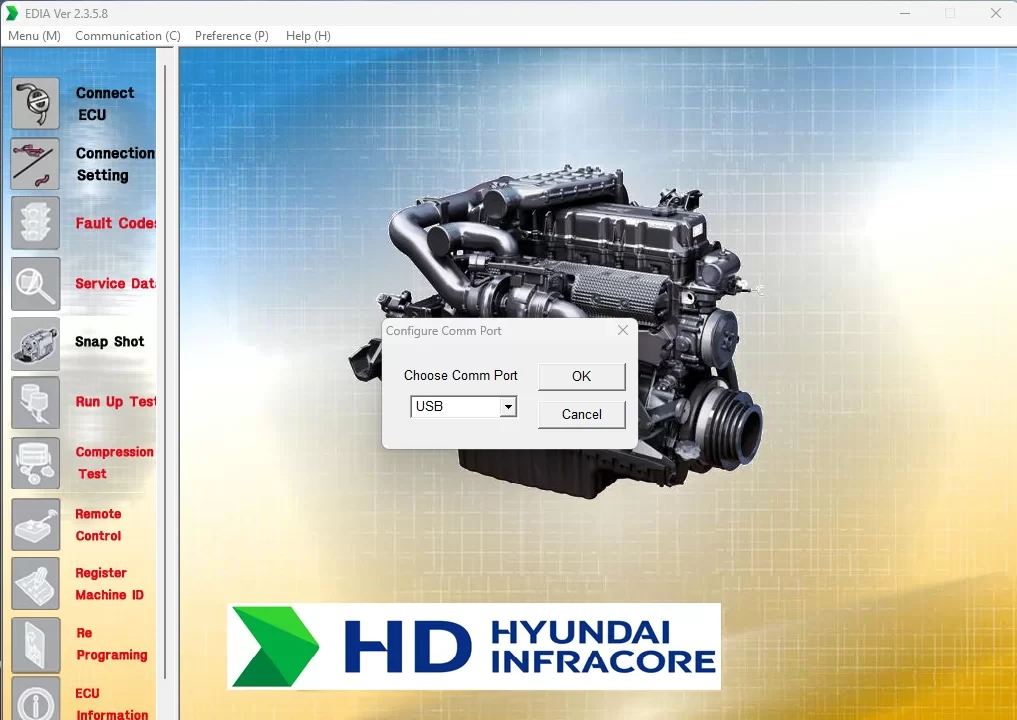This screenshot has height=720, width=1017.
Task: Open the Communication (C) menu
Action: [x=128, y=36]
